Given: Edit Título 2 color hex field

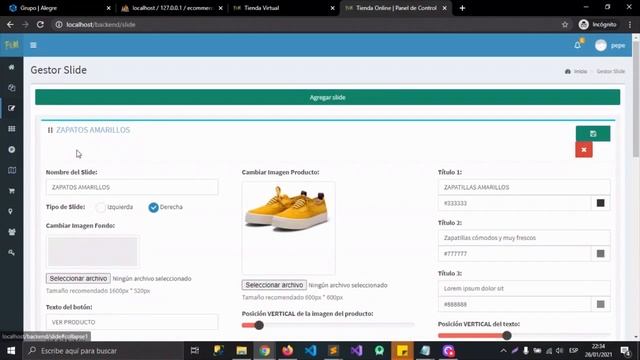Looking at the screenshot, I should [514, 253].
